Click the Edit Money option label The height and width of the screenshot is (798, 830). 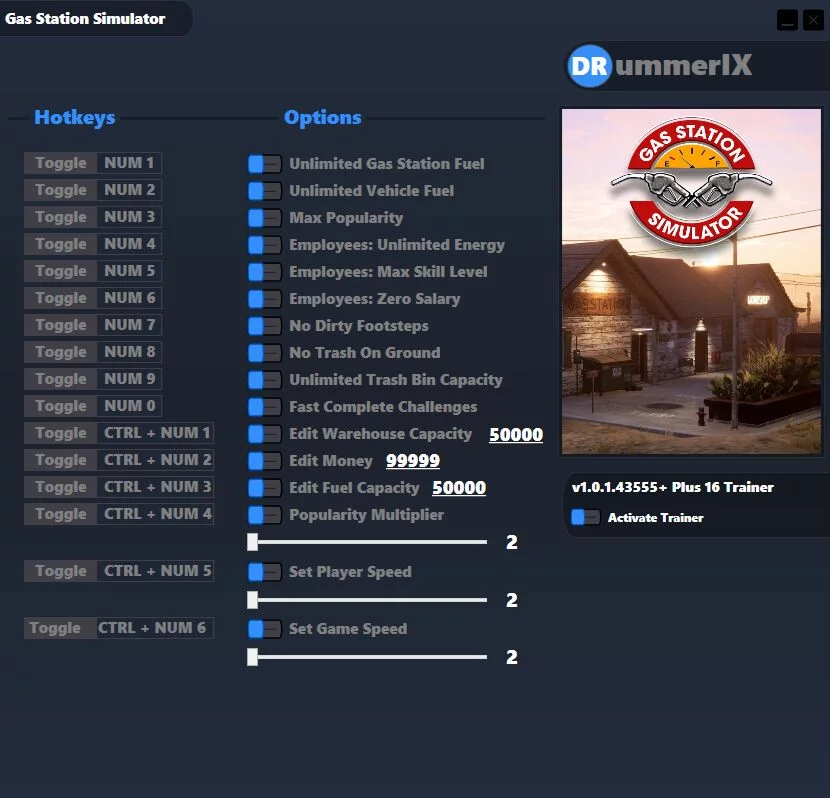[x=331, y=461]
